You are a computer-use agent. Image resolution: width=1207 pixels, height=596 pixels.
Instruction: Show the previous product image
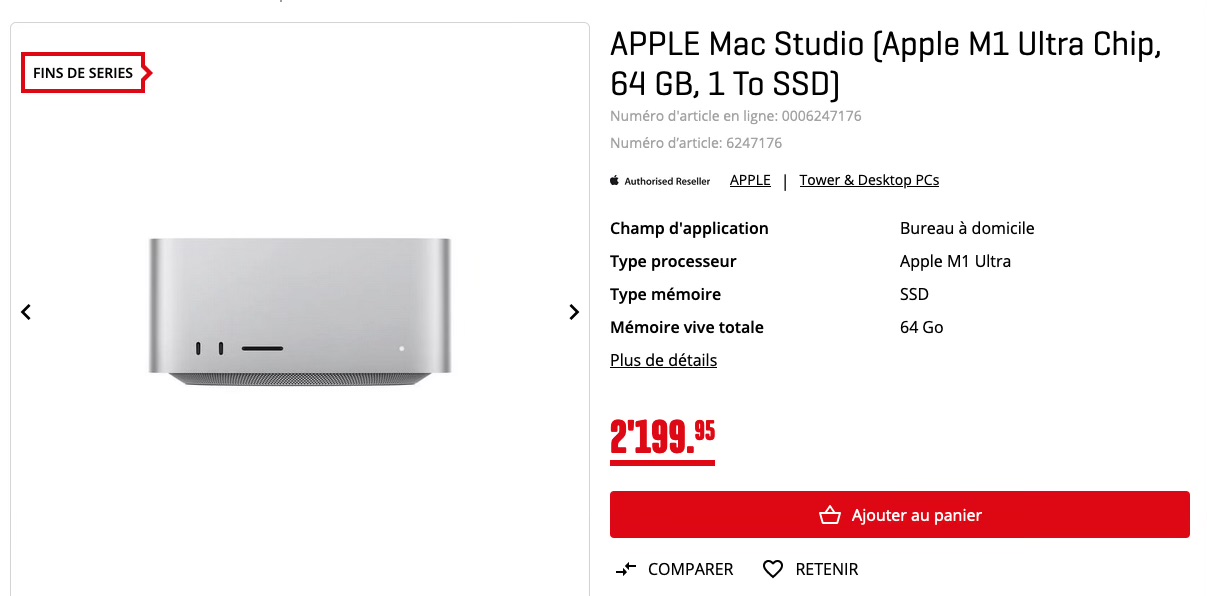[26, 312]
